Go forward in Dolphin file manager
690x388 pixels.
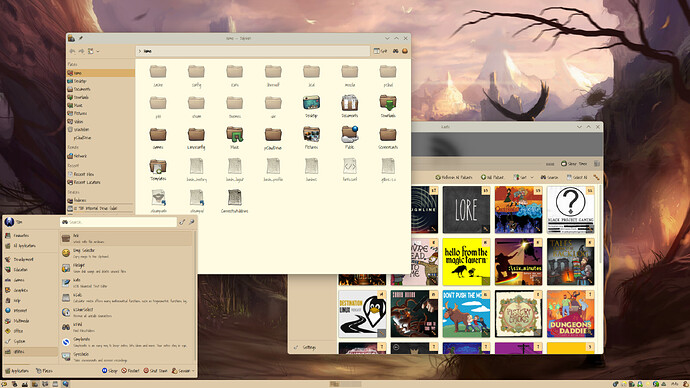[x=81, y=51]
